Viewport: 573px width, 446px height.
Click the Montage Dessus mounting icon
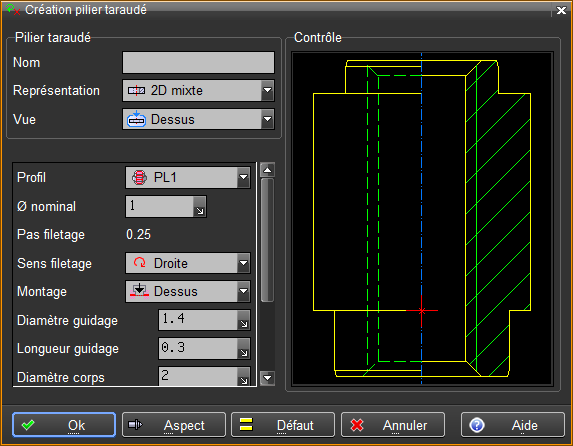coord(139,291)
